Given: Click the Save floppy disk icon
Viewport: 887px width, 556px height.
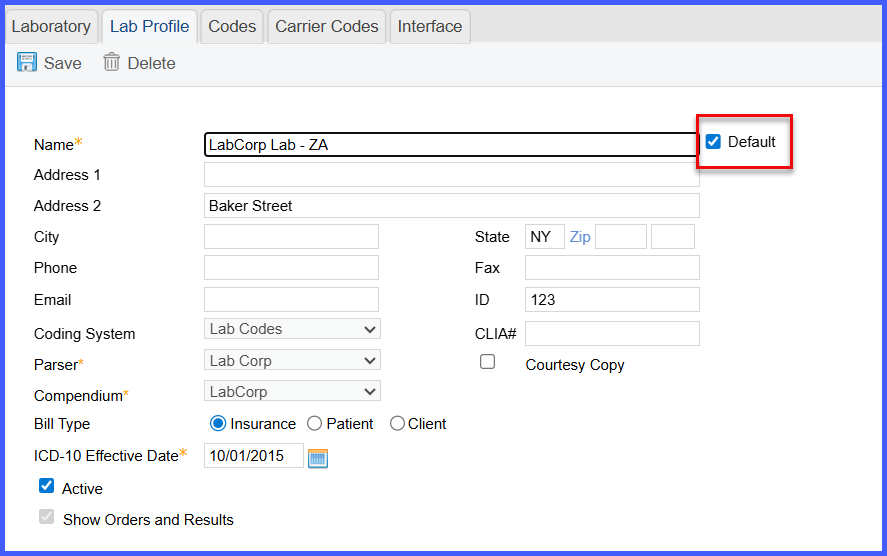Looking at the screenshot, I should point(27,62).
